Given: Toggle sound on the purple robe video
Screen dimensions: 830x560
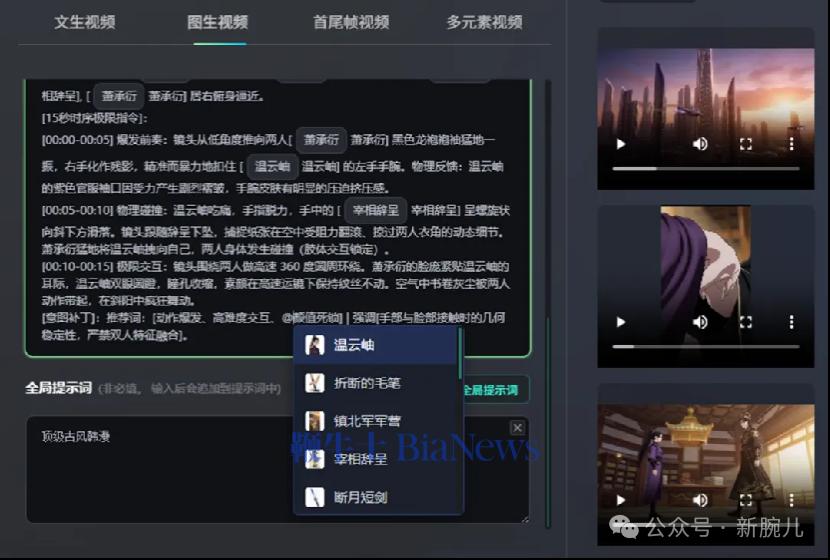Looking at the screenshot, I should tap(700, 322).
